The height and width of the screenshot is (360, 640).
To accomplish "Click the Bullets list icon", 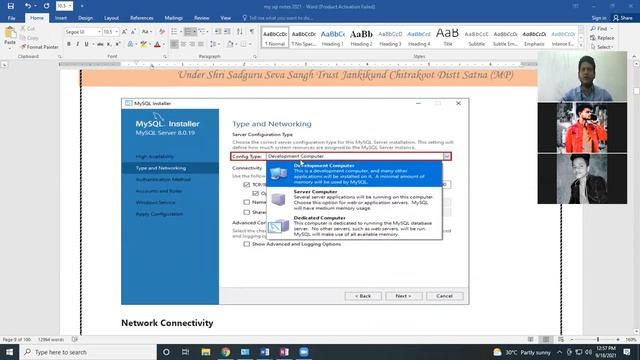I will click(x=174, y=32).
